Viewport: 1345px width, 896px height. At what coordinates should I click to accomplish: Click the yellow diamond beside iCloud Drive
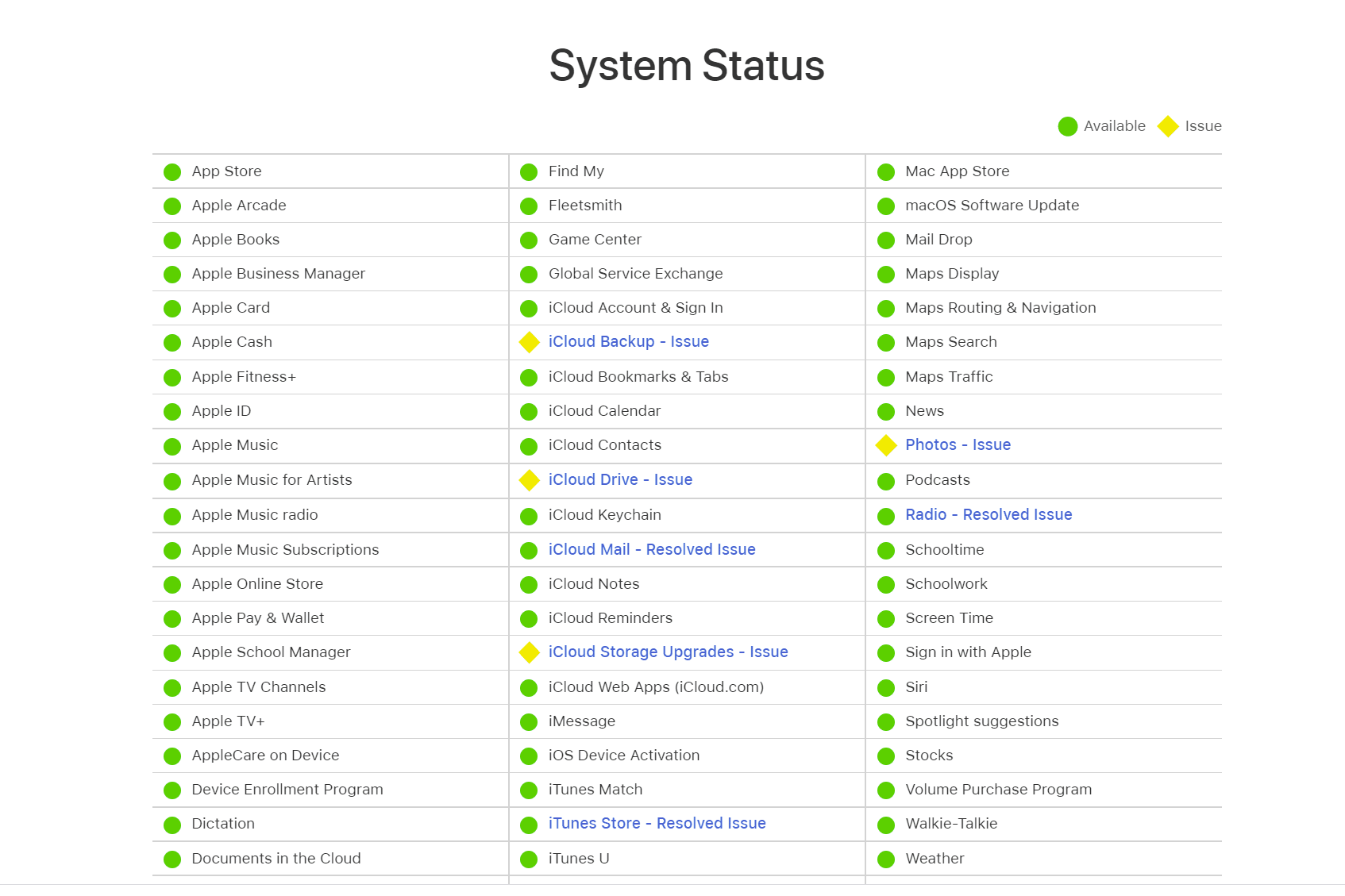[x=529, y=480]
